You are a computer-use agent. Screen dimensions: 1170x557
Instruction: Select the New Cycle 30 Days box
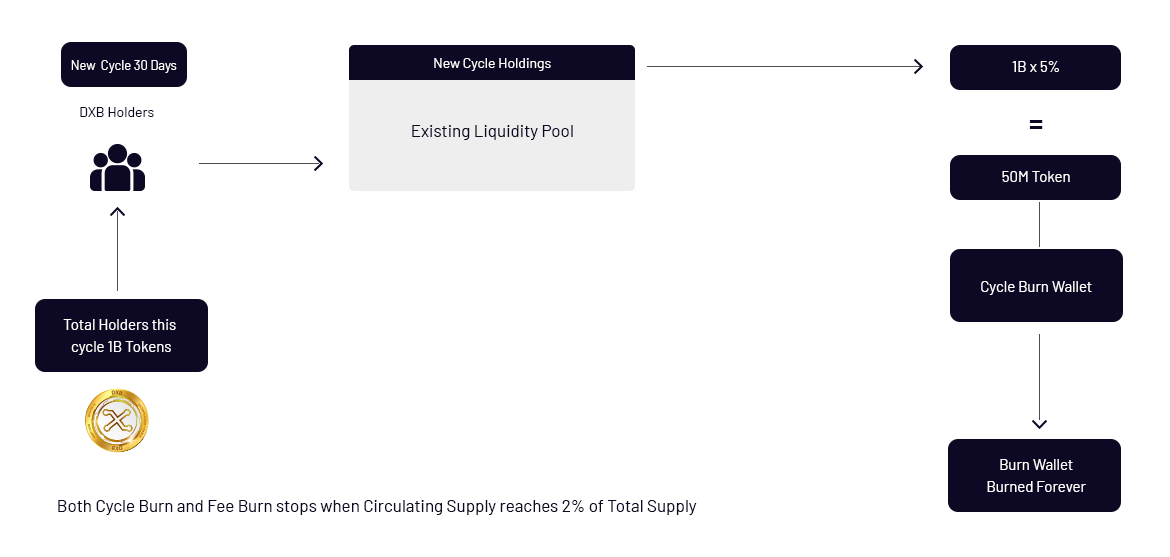click(124, 65)
